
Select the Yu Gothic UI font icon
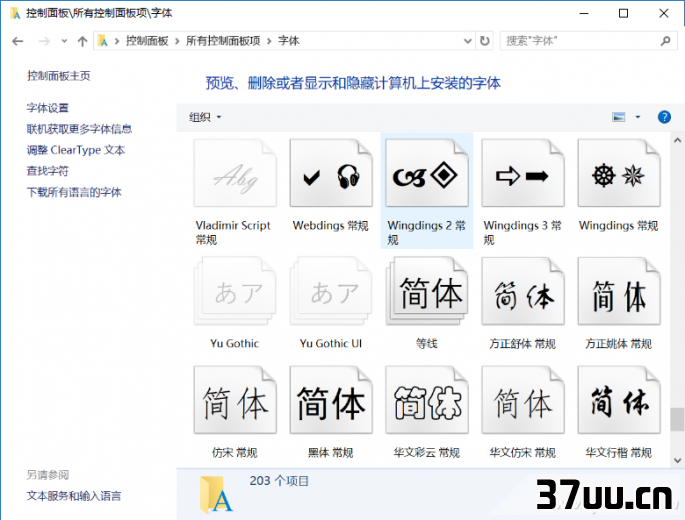click(331, 291)
